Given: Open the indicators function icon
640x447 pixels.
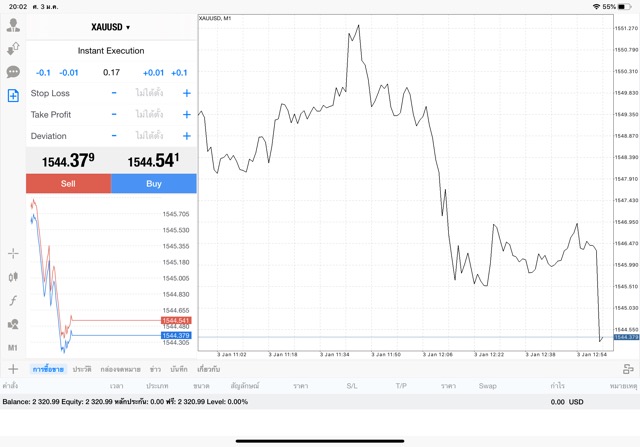Looking at the screenshot, I should (x=13, y=300).
